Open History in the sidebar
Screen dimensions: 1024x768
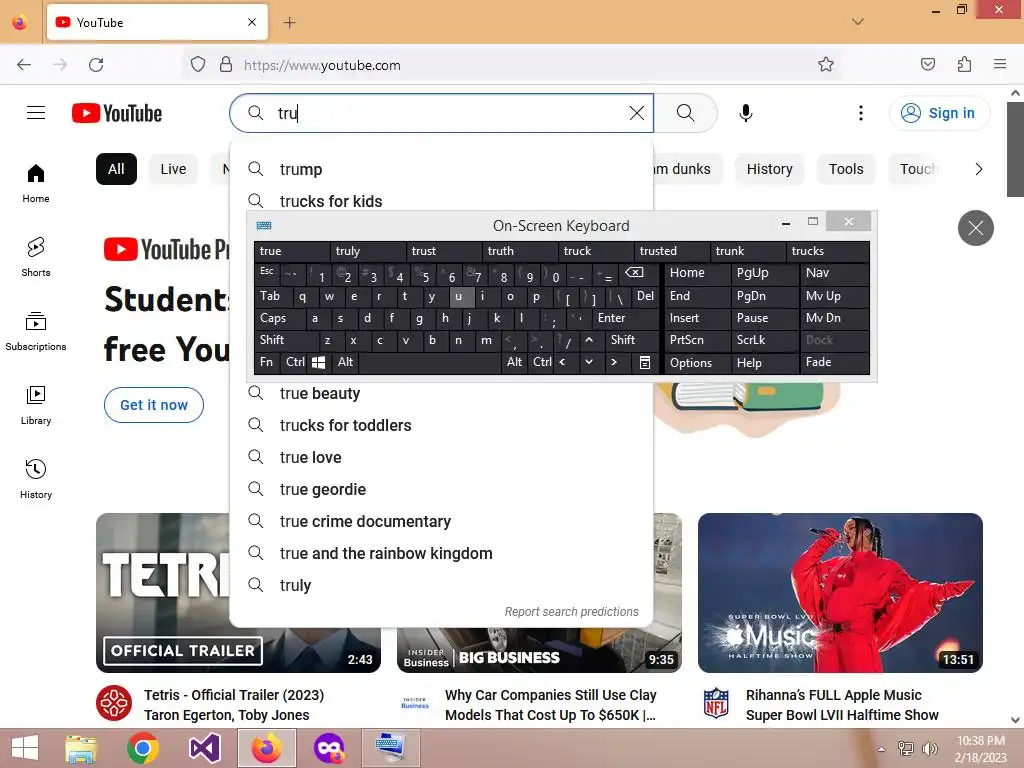click(36, 479)
